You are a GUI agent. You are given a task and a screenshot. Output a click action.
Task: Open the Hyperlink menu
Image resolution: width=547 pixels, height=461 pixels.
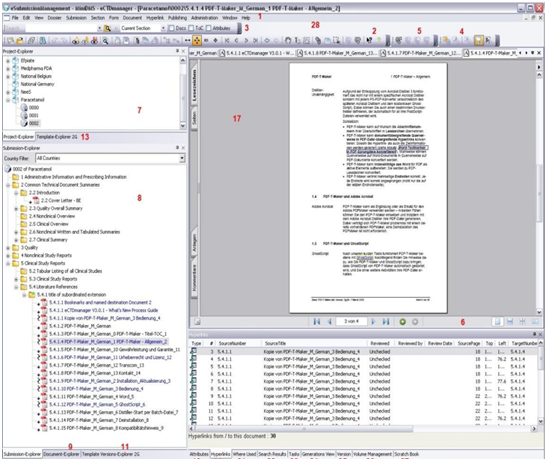(x=155, y=18)
